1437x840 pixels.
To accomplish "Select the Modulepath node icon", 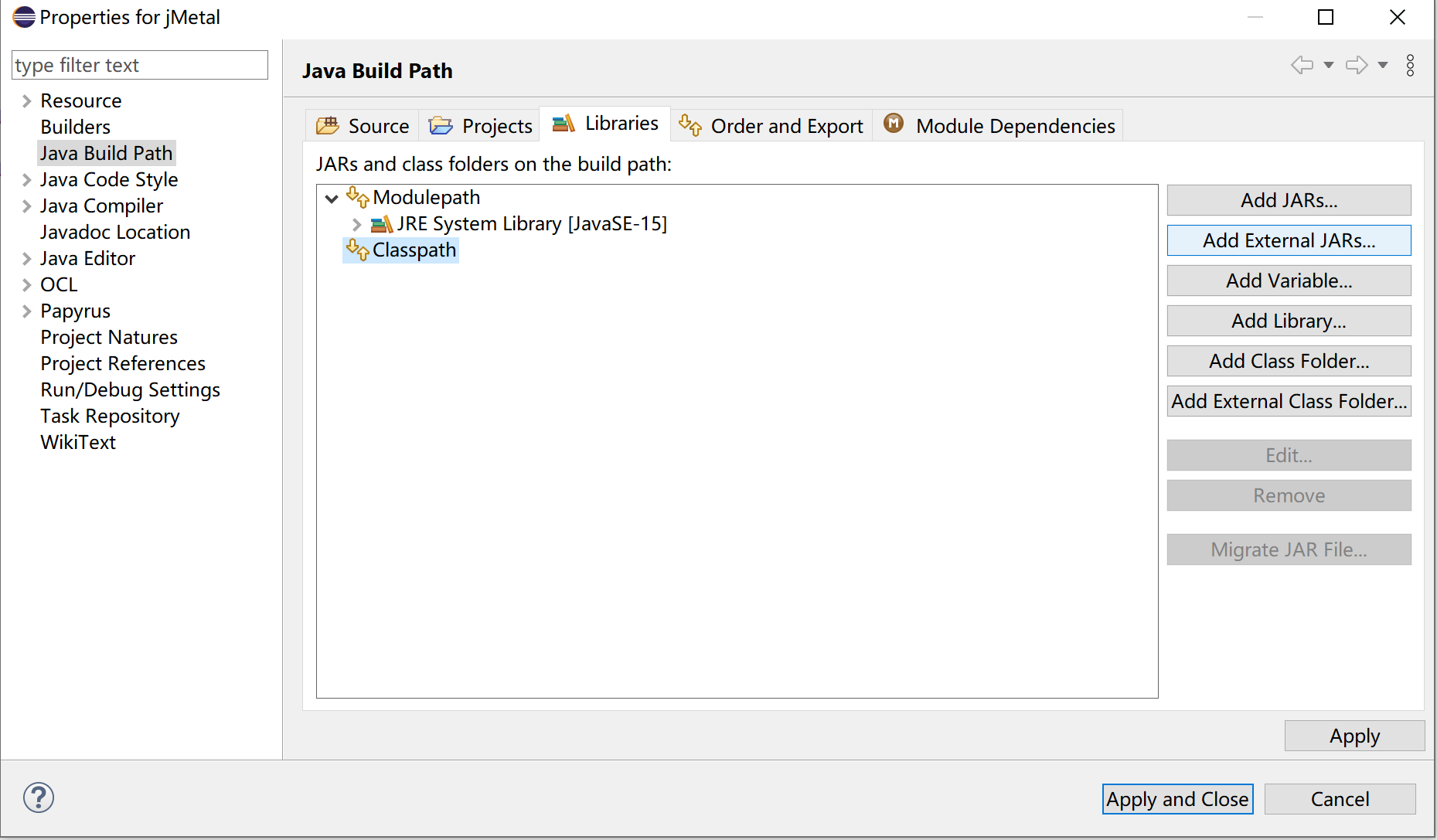I will pyautogui.click(x=358, y=198).
